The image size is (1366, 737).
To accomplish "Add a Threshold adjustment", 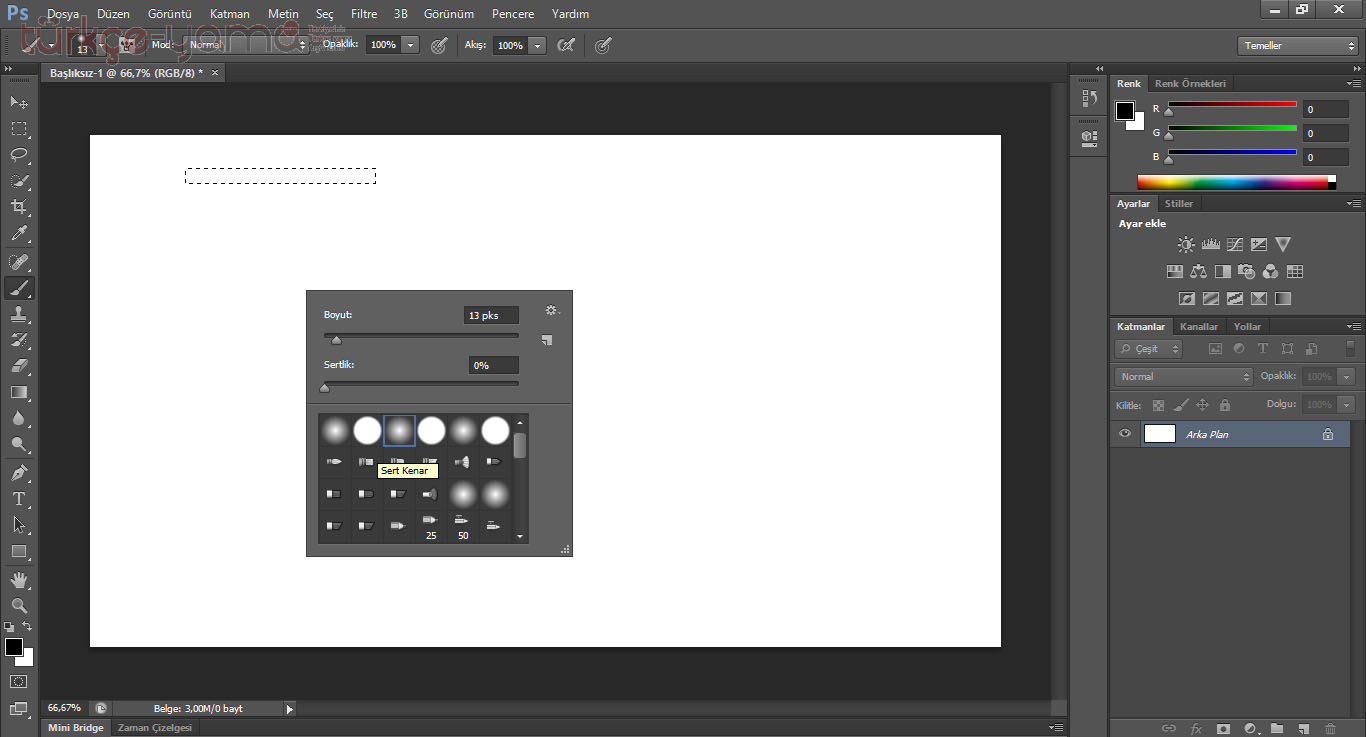I will (x=1235, y=298).
